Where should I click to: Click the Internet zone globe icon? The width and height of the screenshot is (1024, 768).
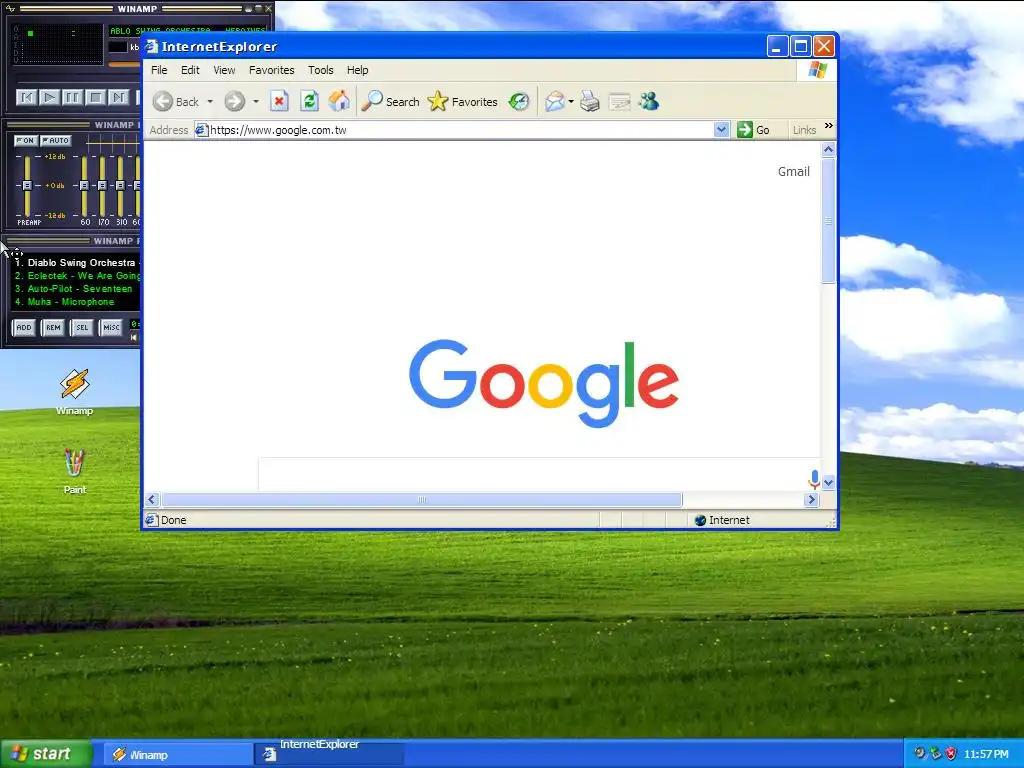(x=700, y=520)
